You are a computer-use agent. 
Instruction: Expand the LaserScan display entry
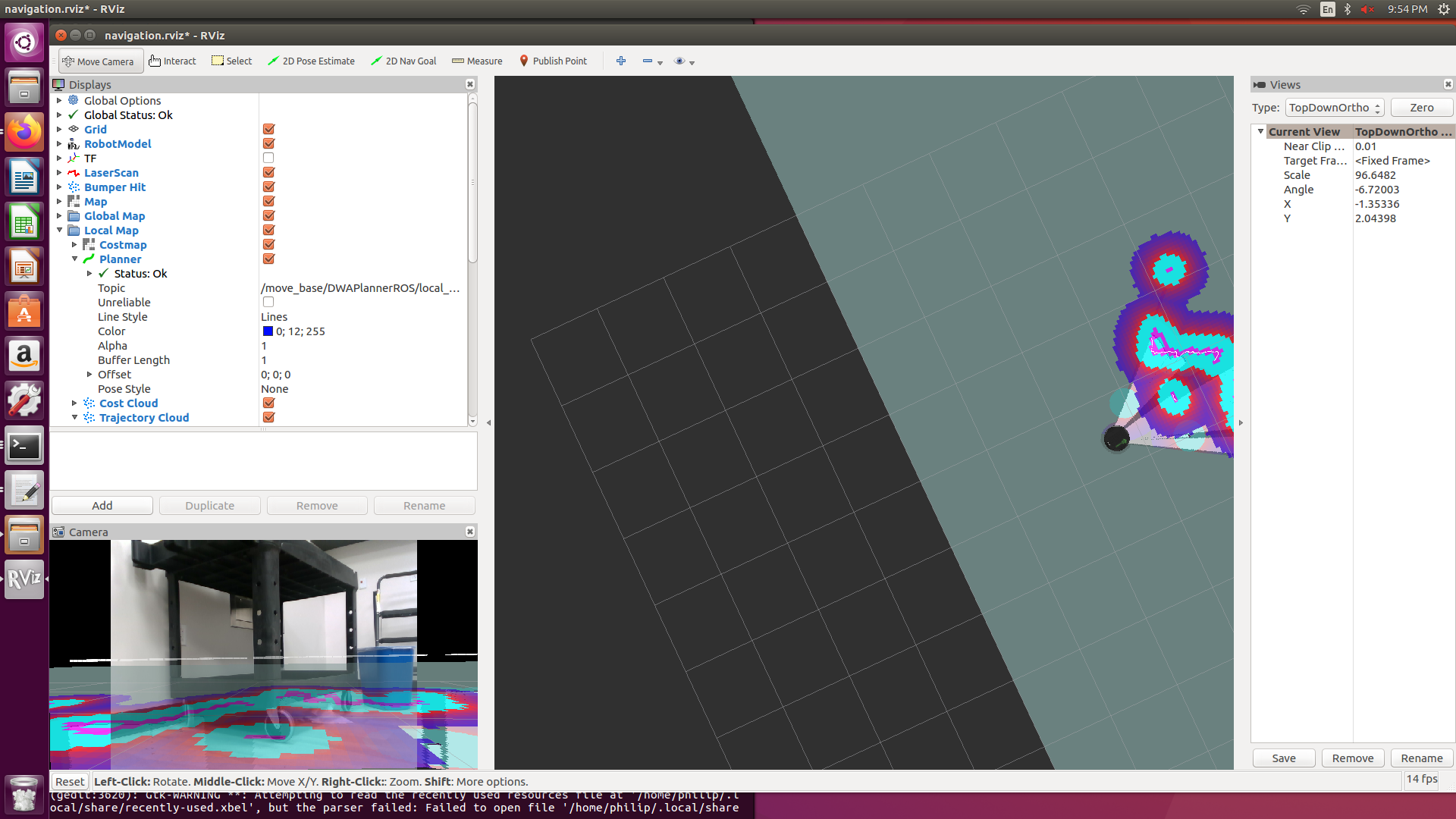59,173
